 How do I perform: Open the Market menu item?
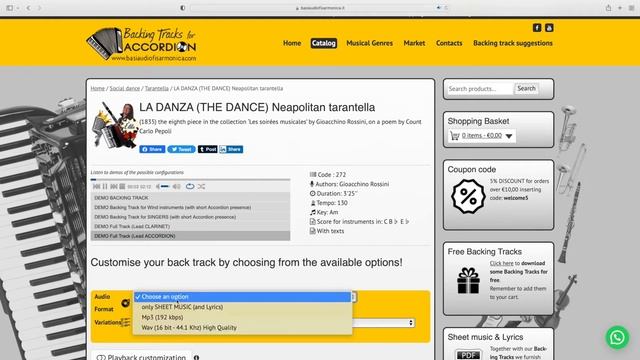(x=414, y=43)
